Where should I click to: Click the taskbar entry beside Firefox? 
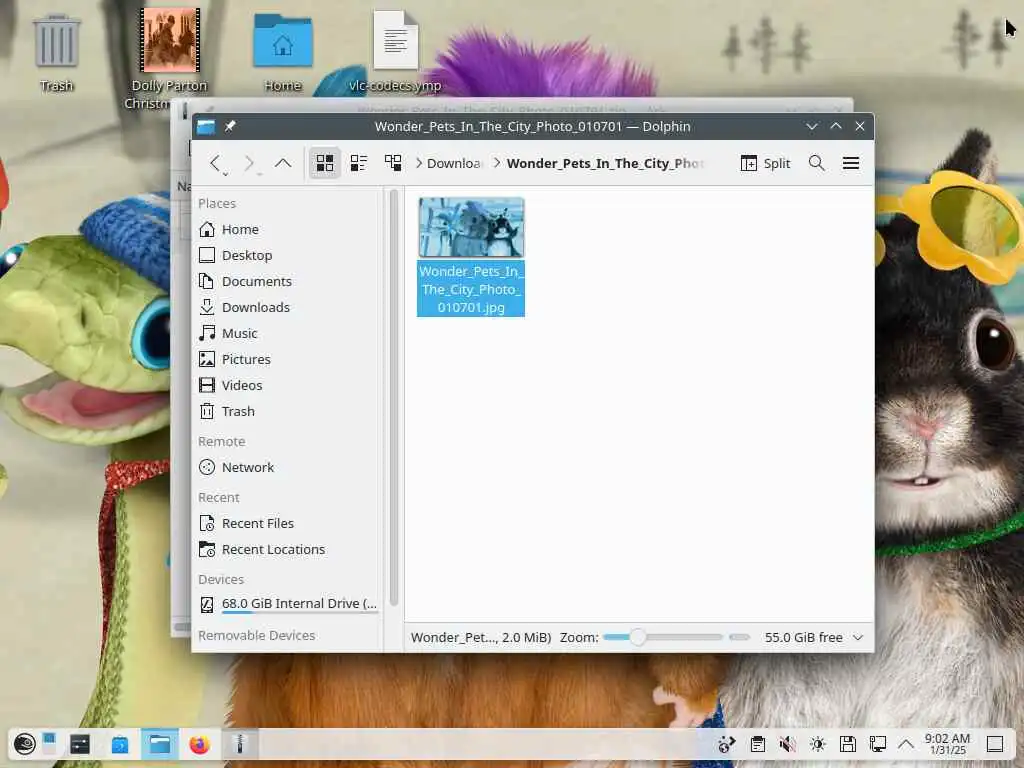coord(239,744)
